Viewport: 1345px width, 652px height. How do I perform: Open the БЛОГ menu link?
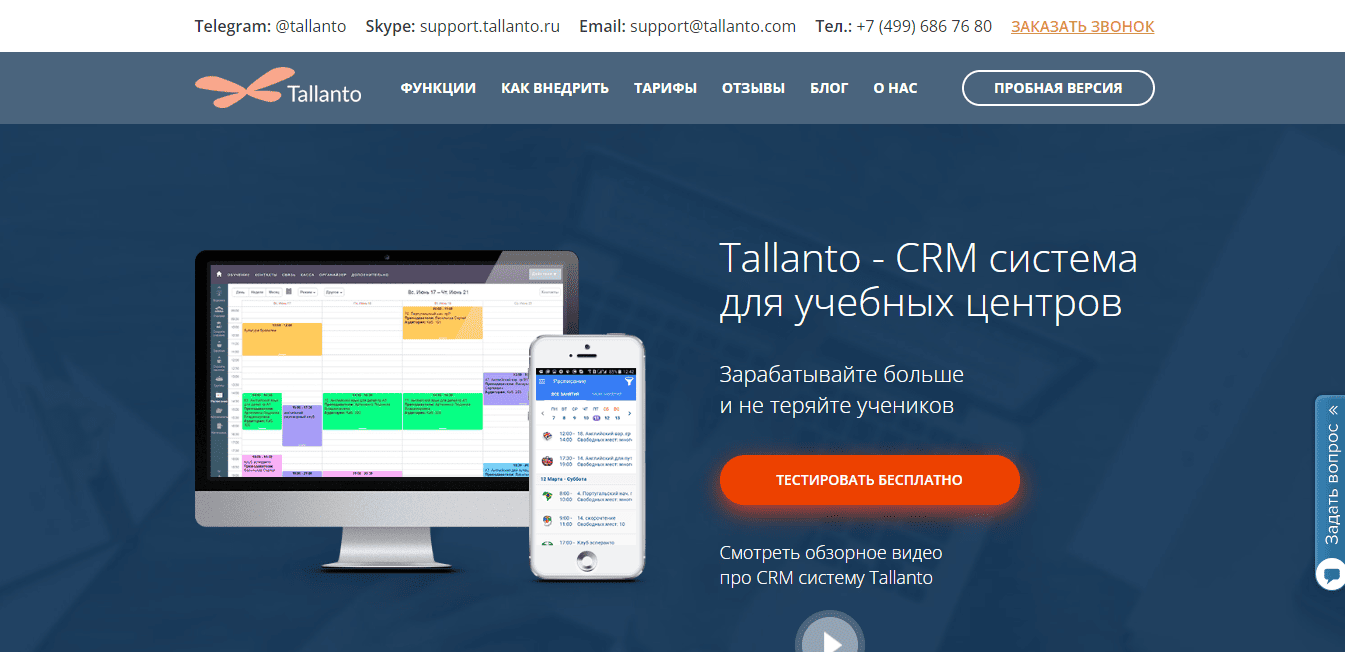(829, 88)
